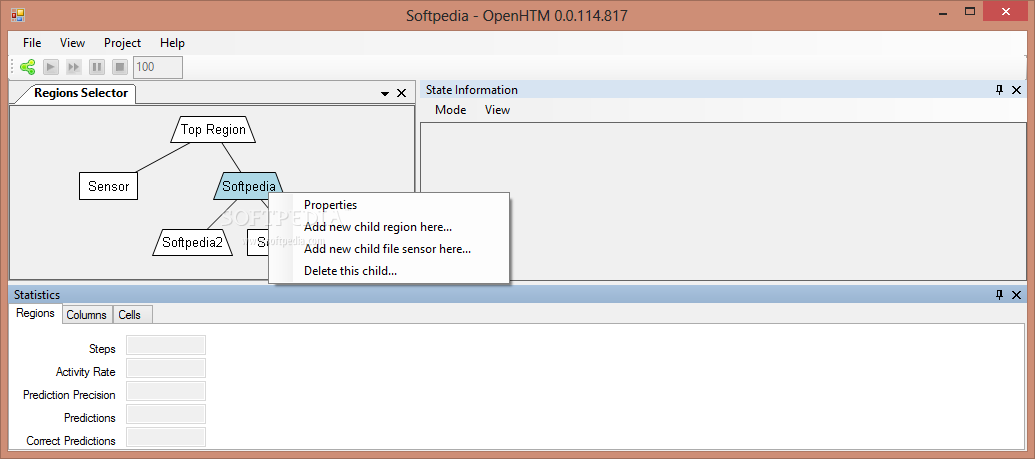Pin the Statistics panel

[x=999, y=295]
